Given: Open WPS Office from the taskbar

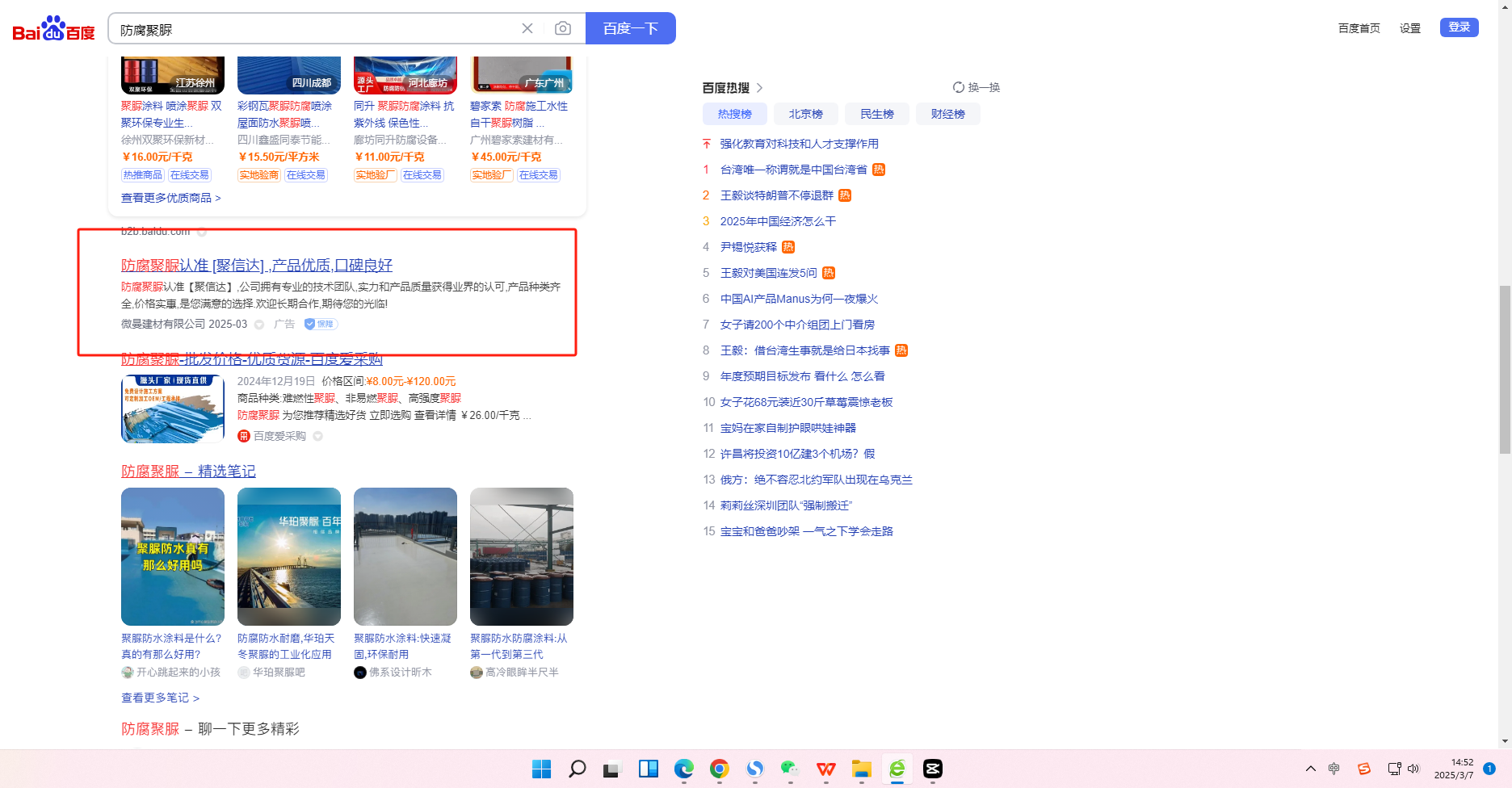Looking at the screenshot, I should (825, 769).
